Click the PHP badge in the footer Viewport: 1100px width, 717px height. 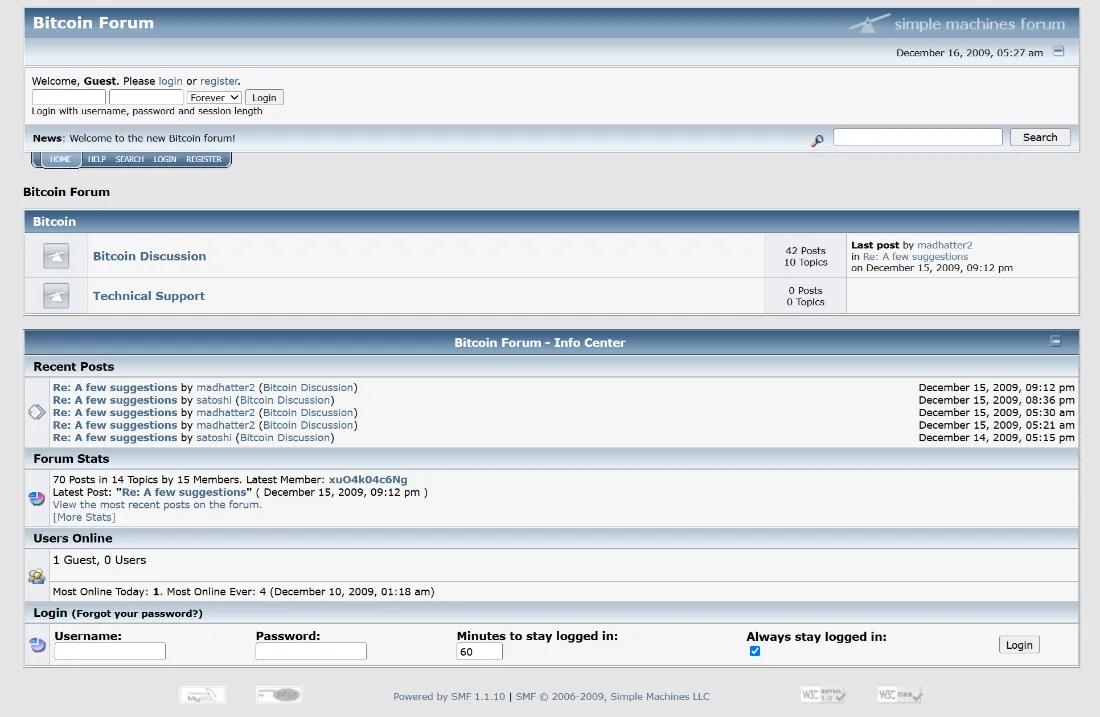coord(279,695)
